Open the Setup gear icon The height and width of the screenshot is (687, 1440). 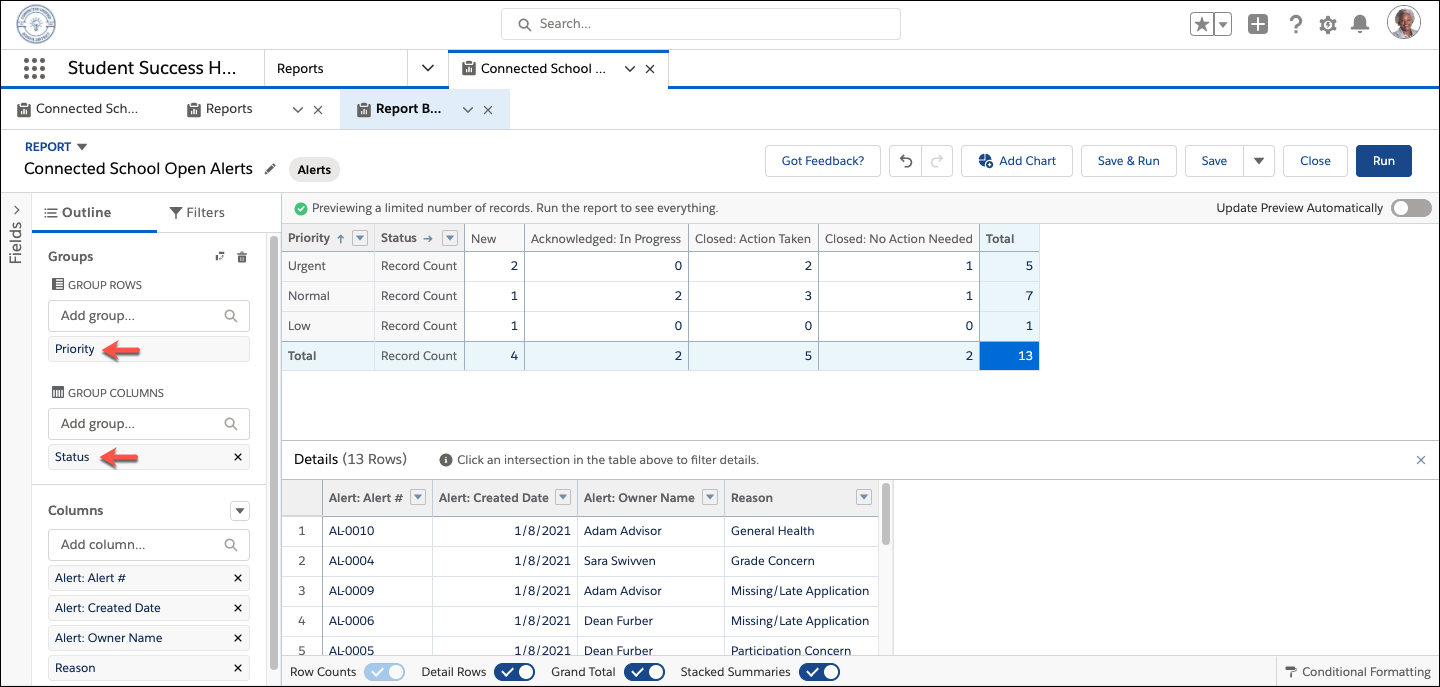1328,25
